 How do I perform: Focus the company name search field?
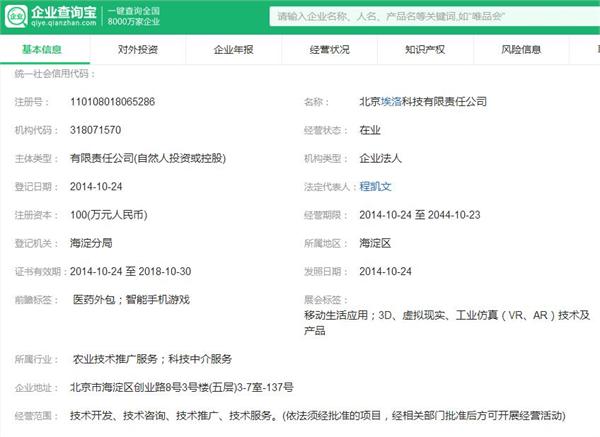coord(435,16)
